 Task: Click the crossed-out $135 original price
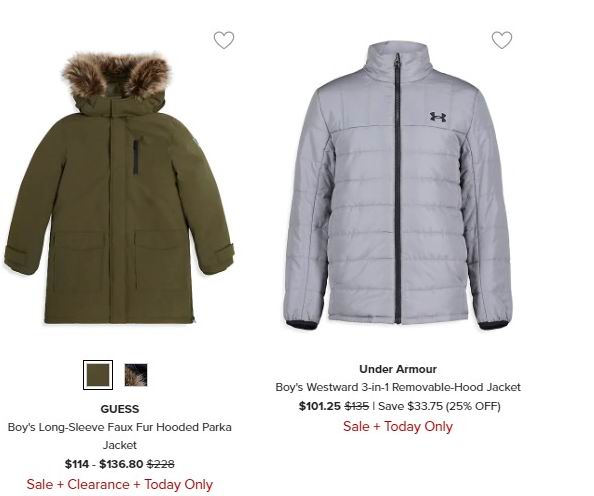coord(356,406)
